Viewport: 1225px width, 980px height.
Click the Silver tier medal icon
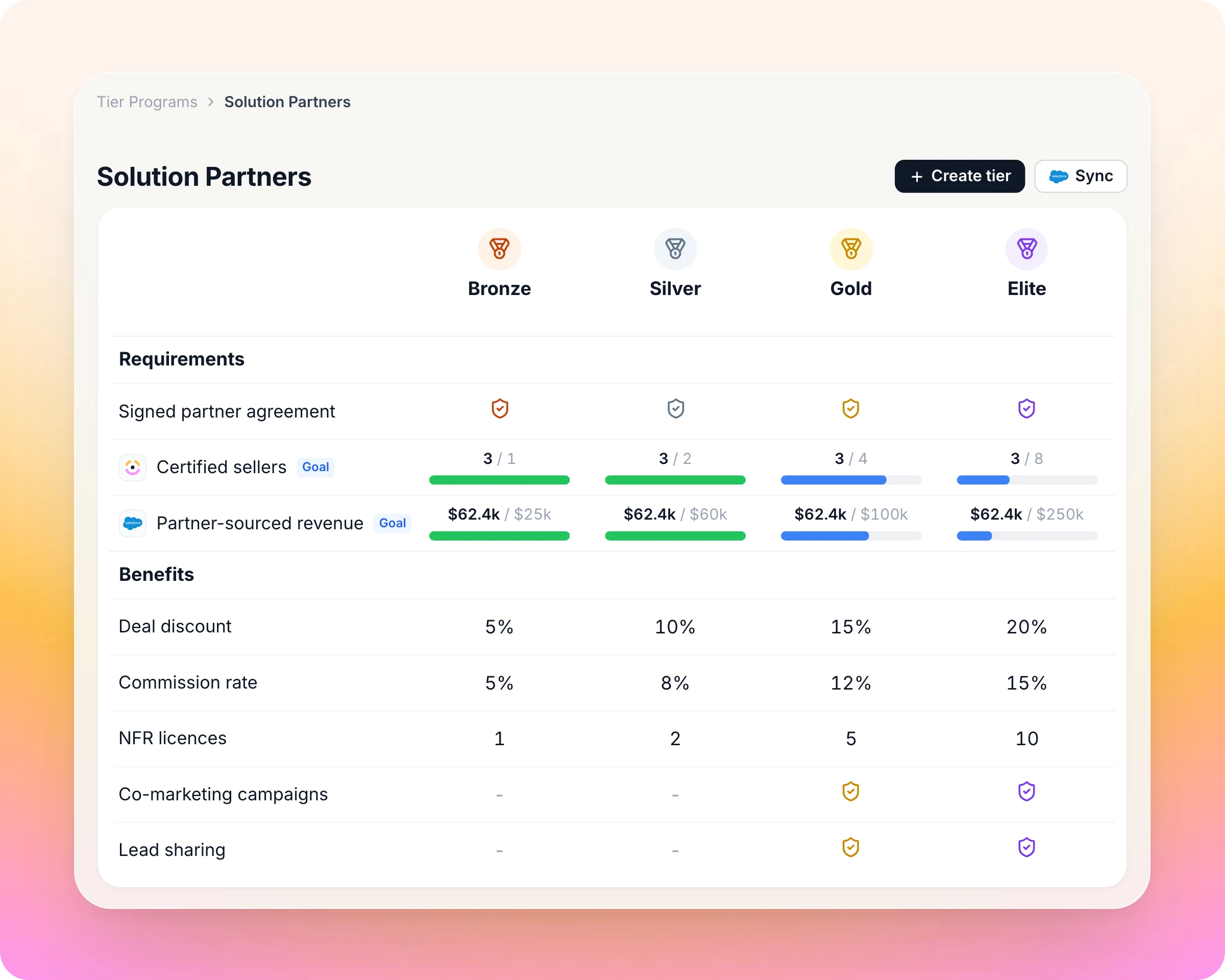point(675,249)
